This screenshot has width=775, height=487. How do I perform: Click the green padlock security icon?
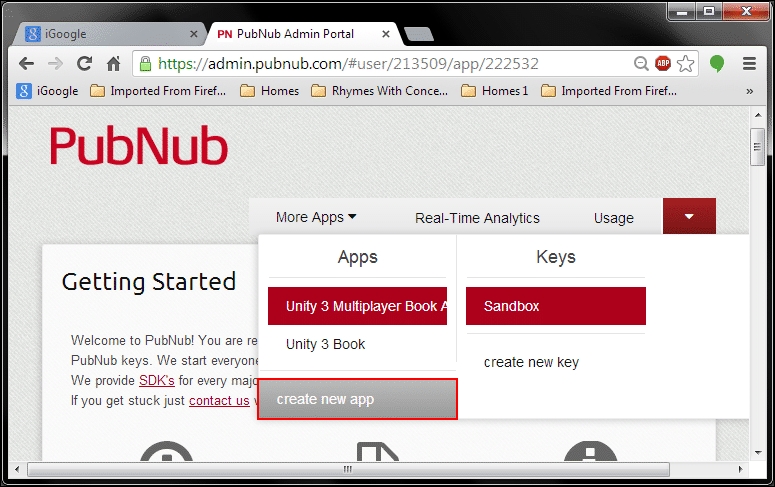pyautogui.click(x=145, y=63)
